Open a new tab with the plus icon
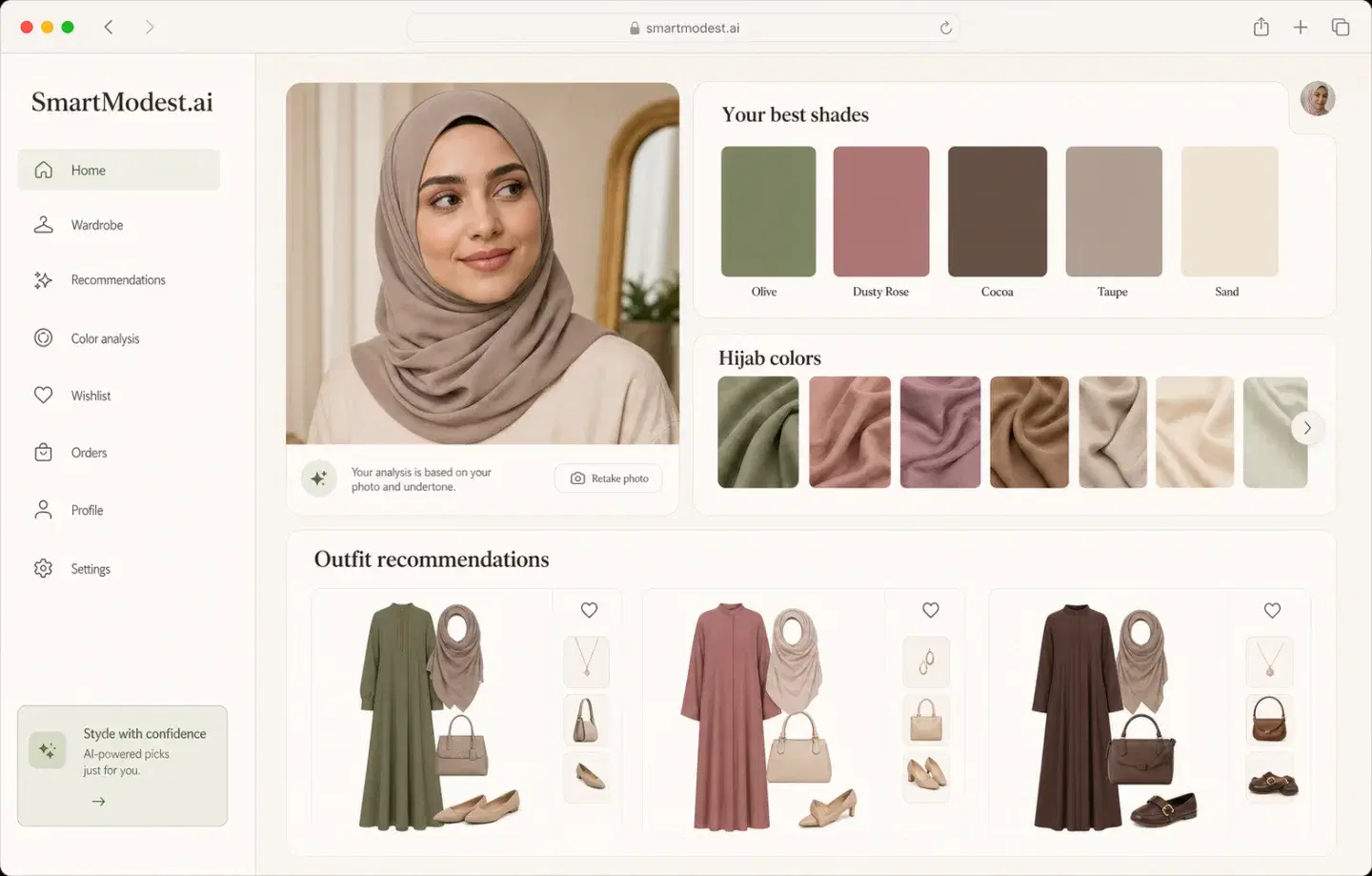 (1301, 27)
